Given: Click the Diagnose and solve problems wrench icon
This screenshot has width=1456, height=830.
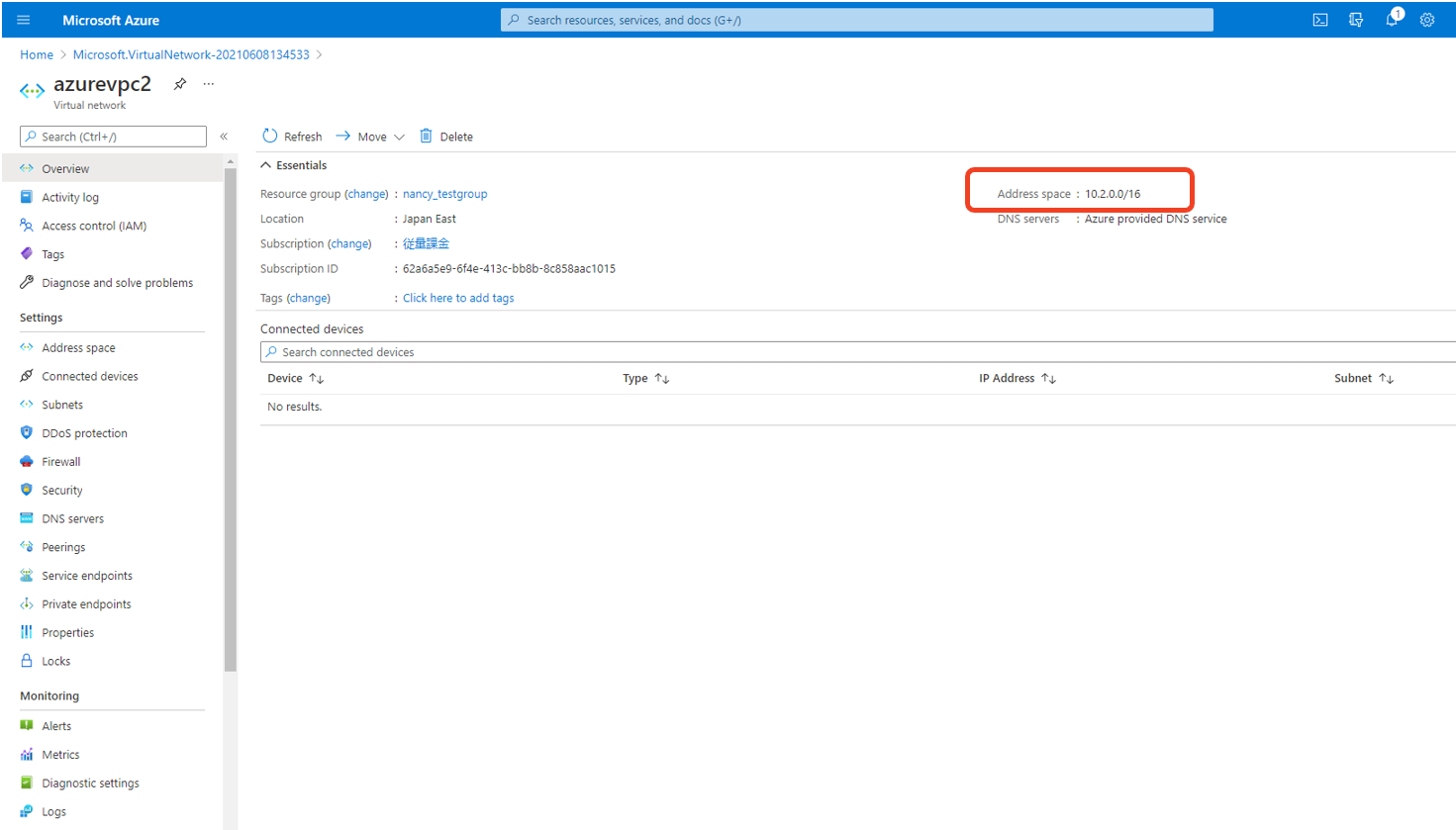Looking at the screenshot, I should [27, 282].
